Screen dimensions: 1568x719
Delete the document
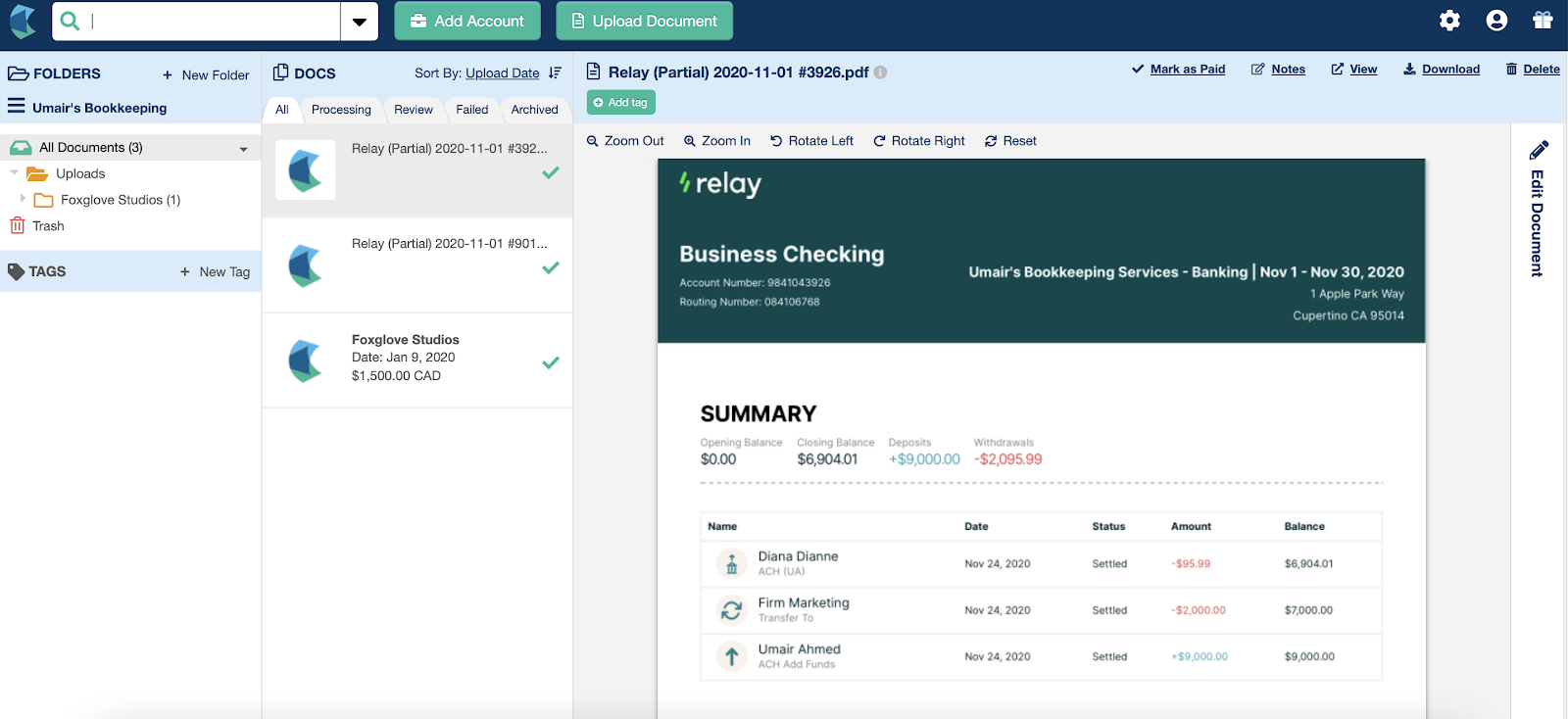click(x=1533, y=69)
